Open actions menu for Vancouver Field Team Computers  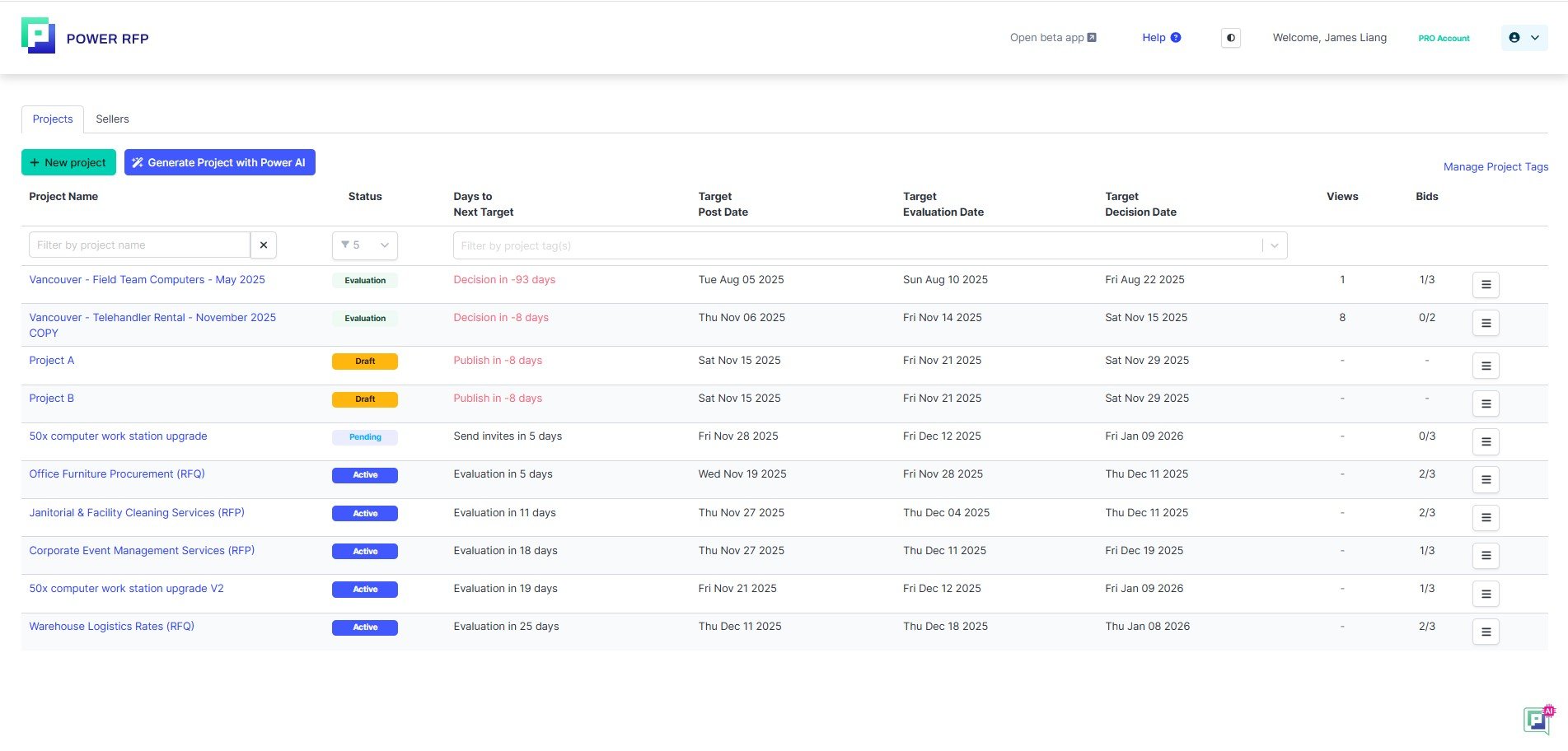[x=1485, y=285]
